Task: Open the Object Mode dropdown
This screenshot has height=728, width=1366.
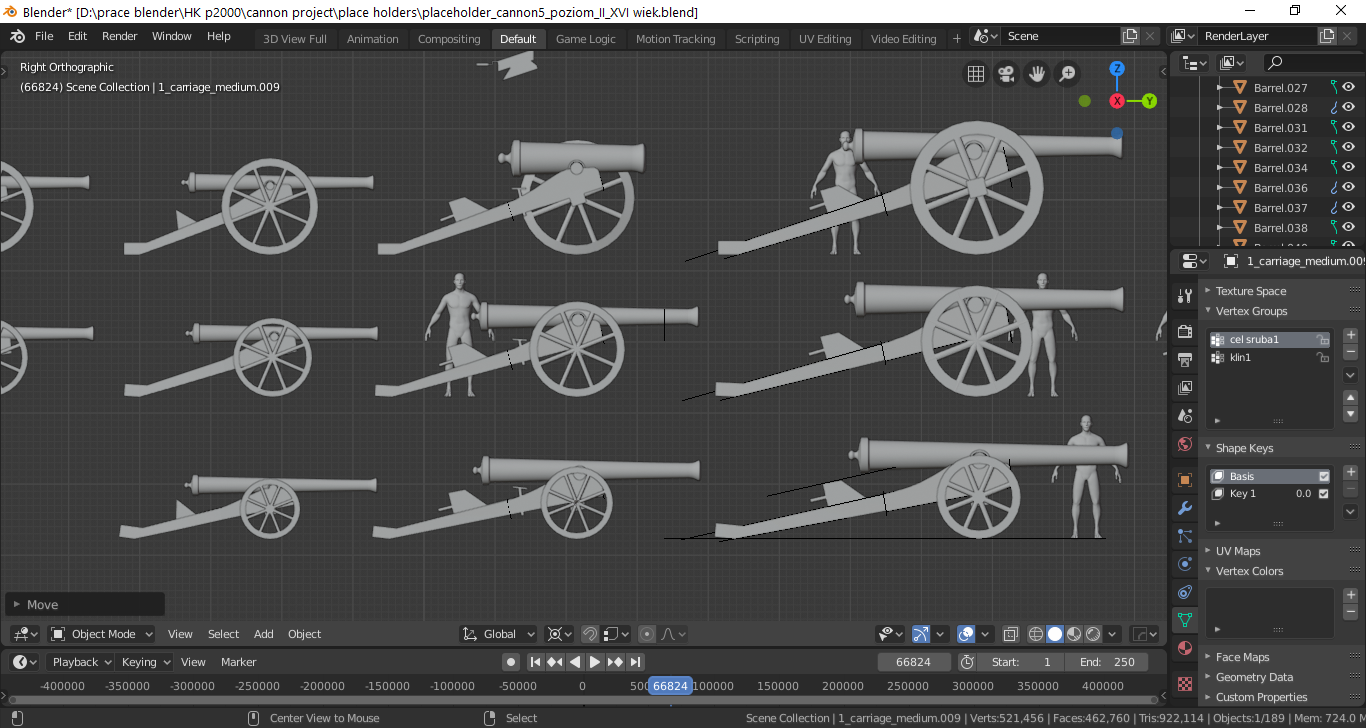Action: (102, 634)
